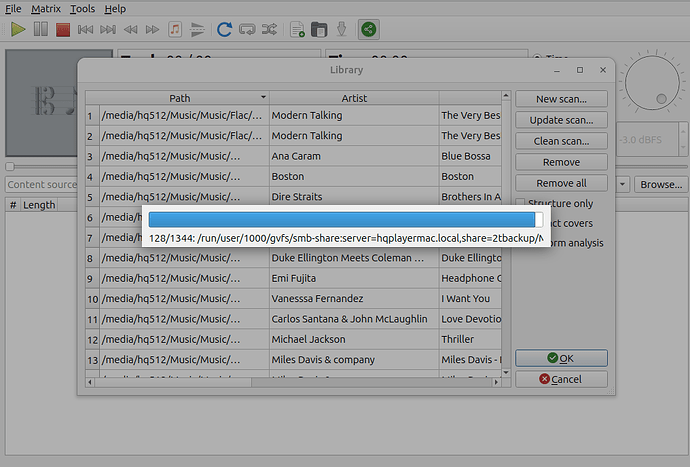Open the Matrix menu
Viewport: 690px width, 467px height.
(x=46, y=9)
